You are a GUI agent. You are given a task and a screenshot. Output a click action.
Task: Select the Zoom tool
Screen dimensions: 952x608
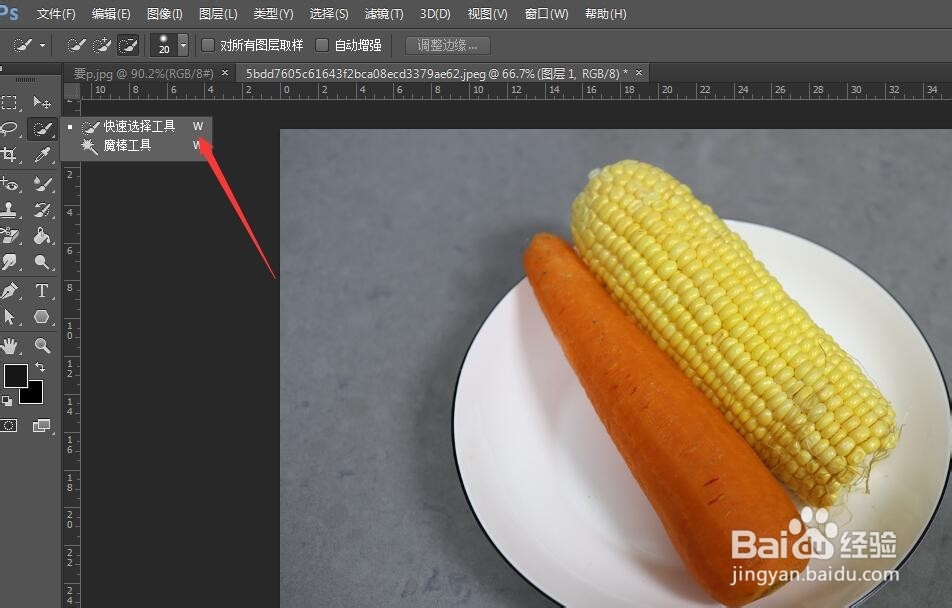(x=42, y=346)
